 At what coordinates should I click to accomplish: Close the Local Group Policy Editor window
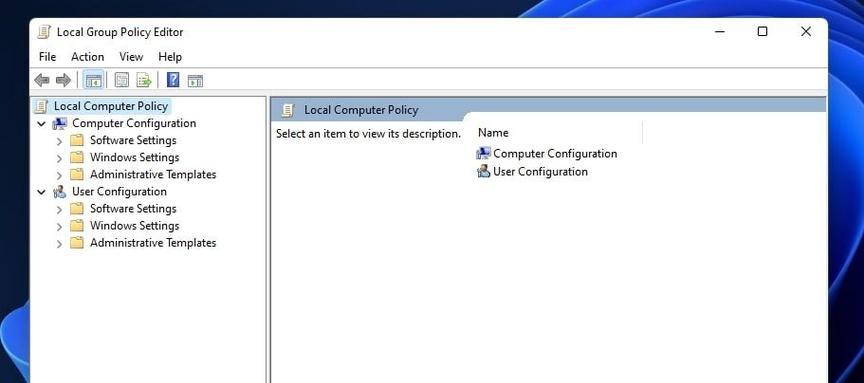806,32
